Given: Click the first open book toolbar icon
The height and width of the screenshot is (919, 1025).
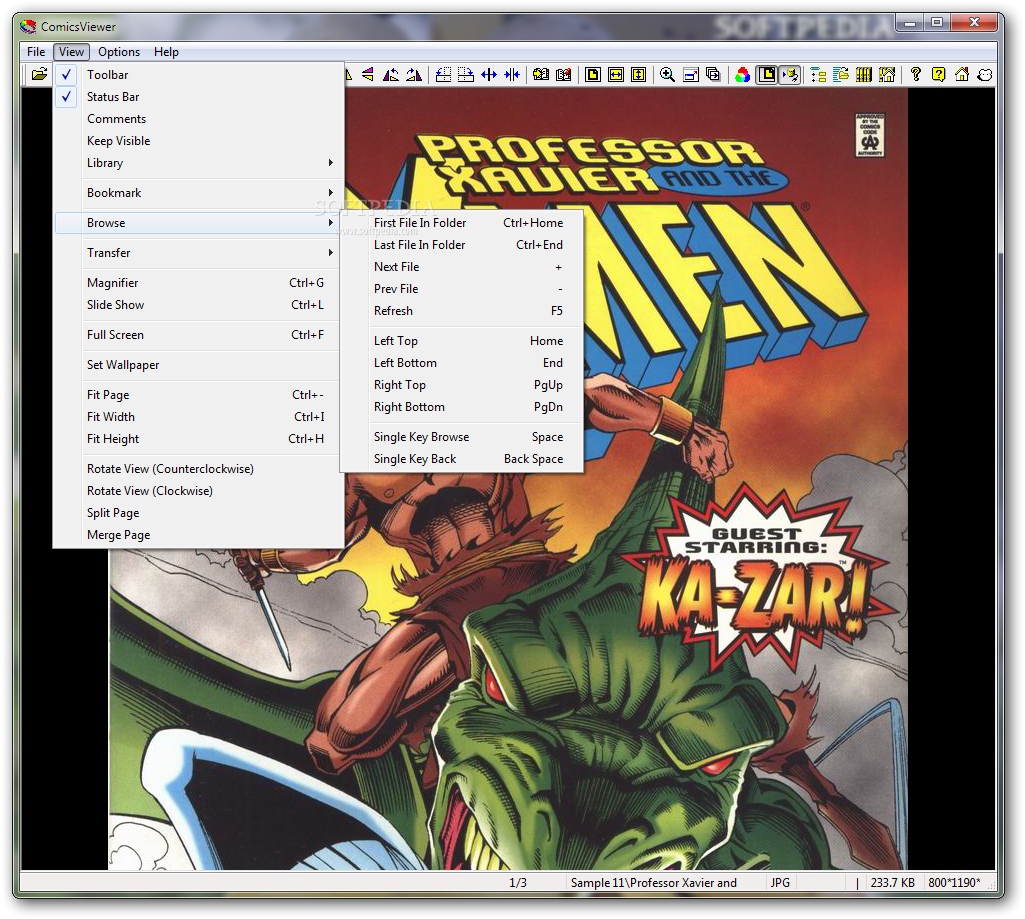Looking at the screenshot, I should click(541, 75).
